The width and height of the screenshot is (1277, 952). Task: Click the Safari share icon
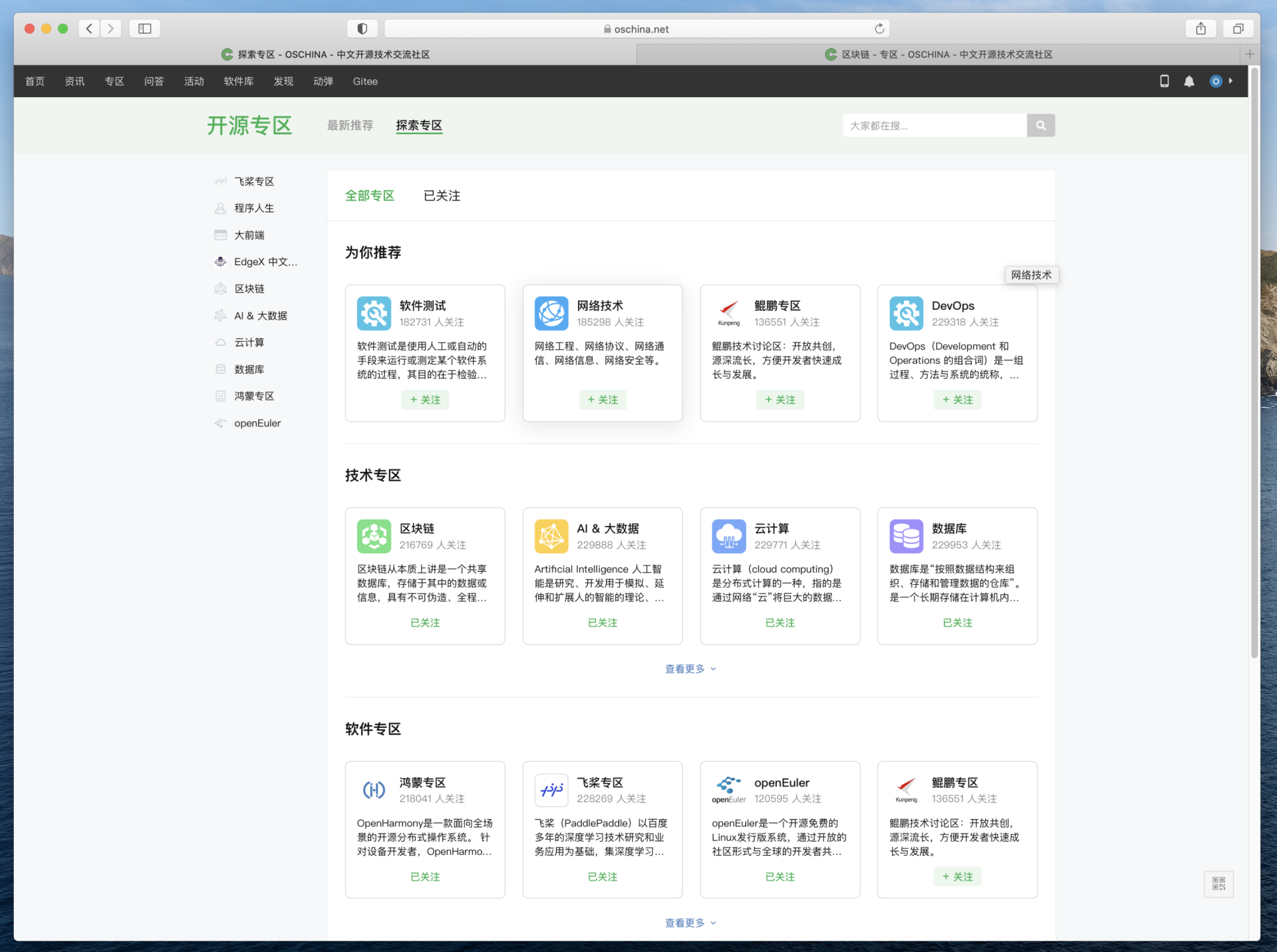(1201, 29)
